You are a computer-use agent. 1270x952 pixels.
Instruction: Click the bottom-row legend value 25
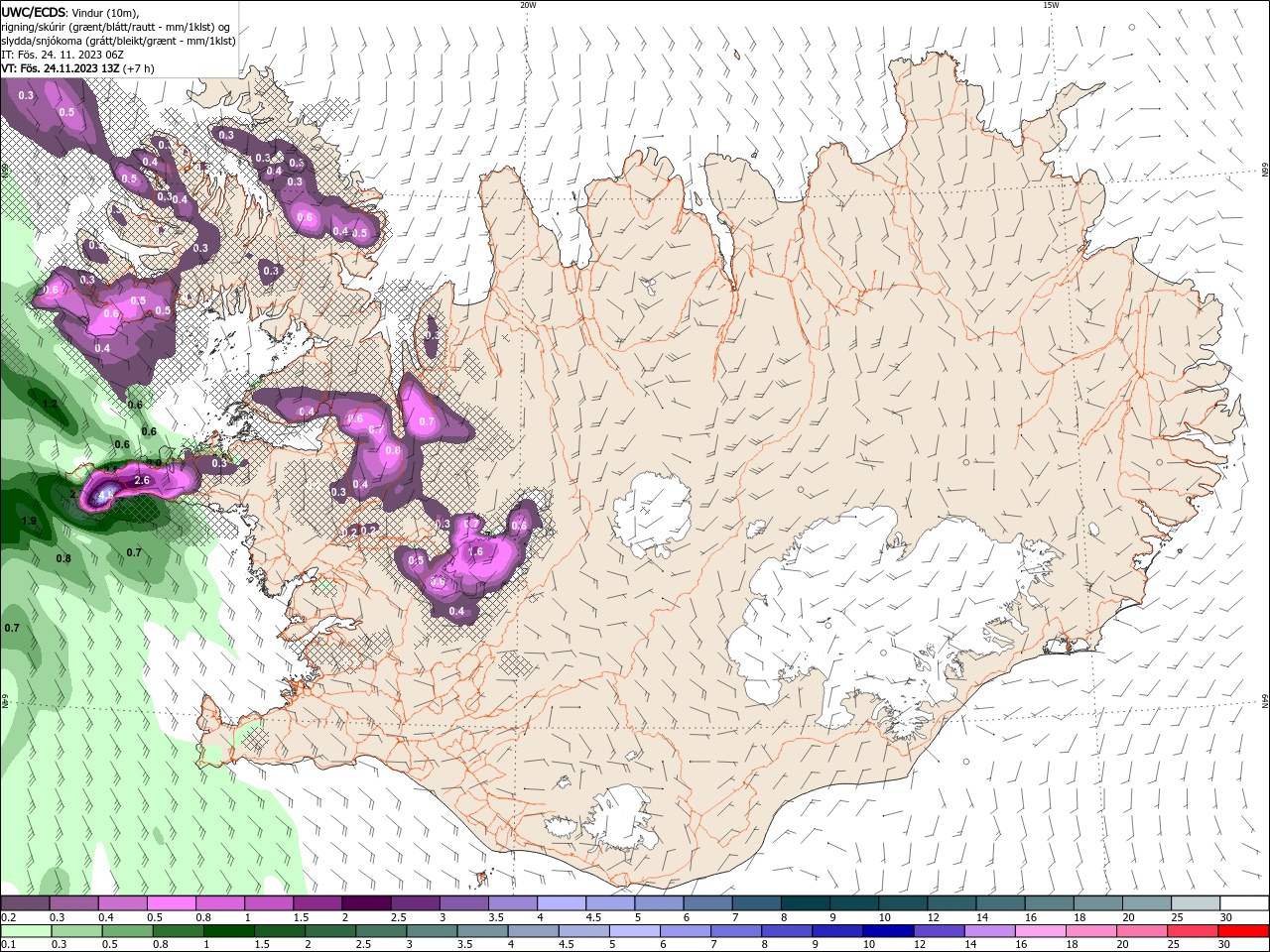(x=1172, y=945)
